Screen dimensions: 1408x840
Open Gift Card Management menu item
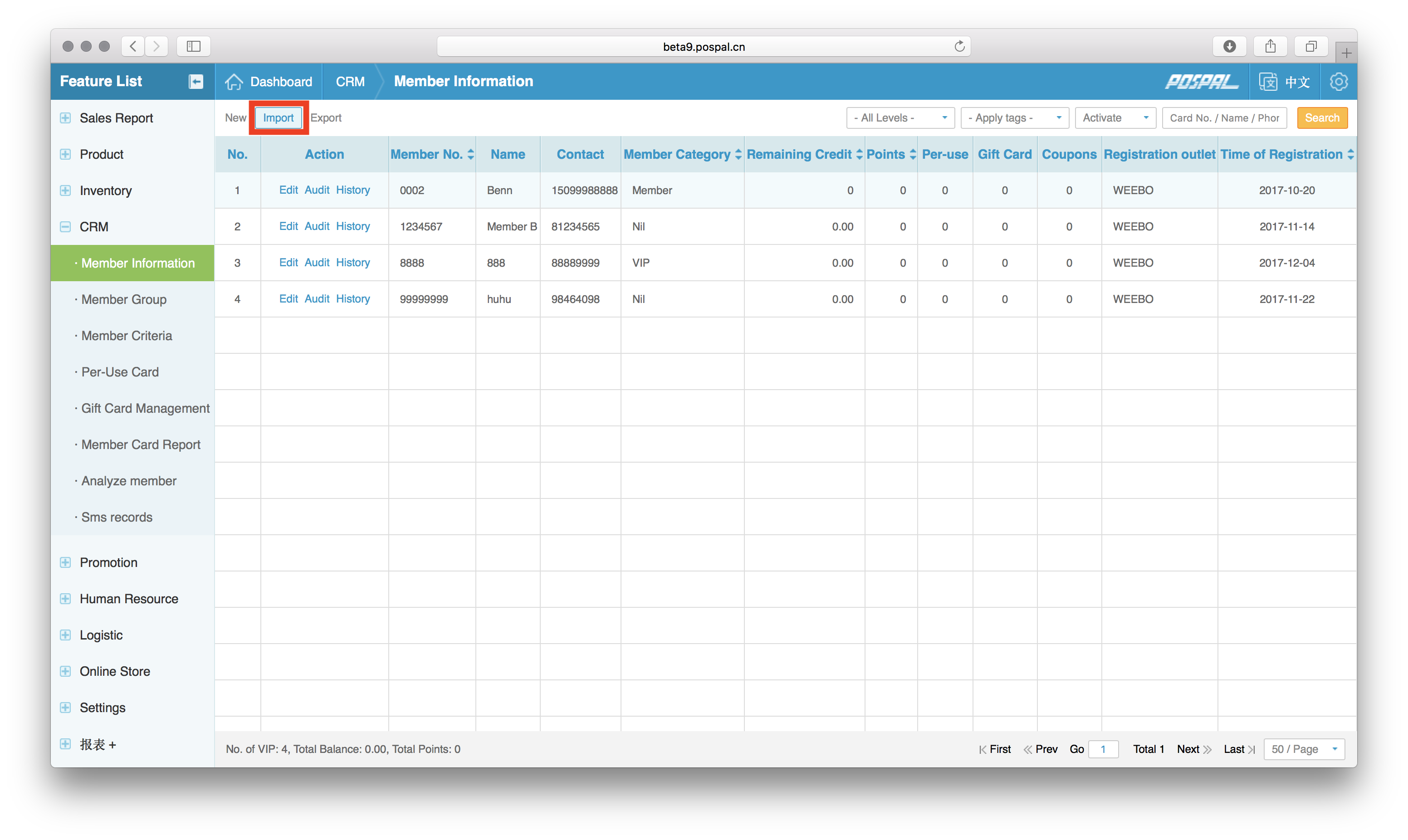[x=146, y=408]
